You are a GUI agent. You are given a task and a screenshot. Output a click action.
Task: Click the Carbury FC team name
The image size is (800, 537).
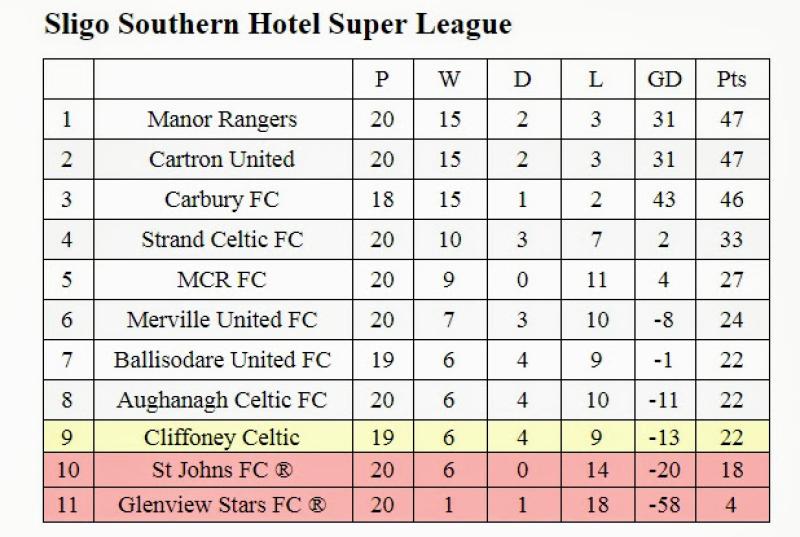tap(222, 200)
